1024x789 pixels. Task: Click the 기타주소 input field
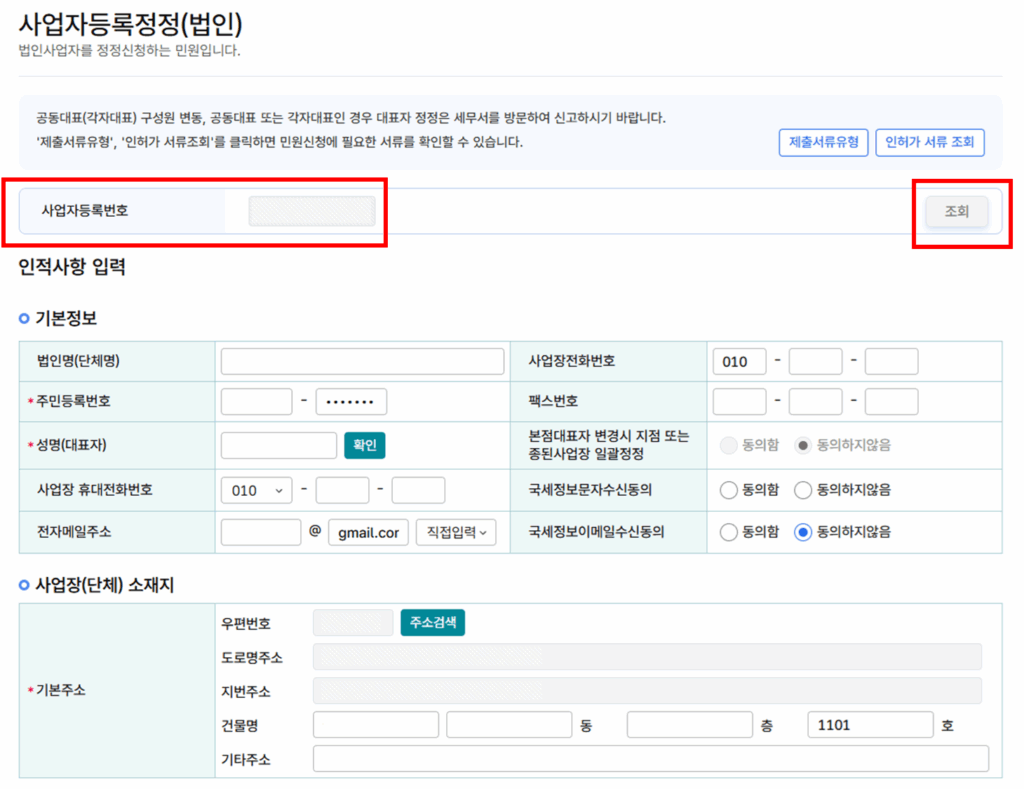point(650,758)
